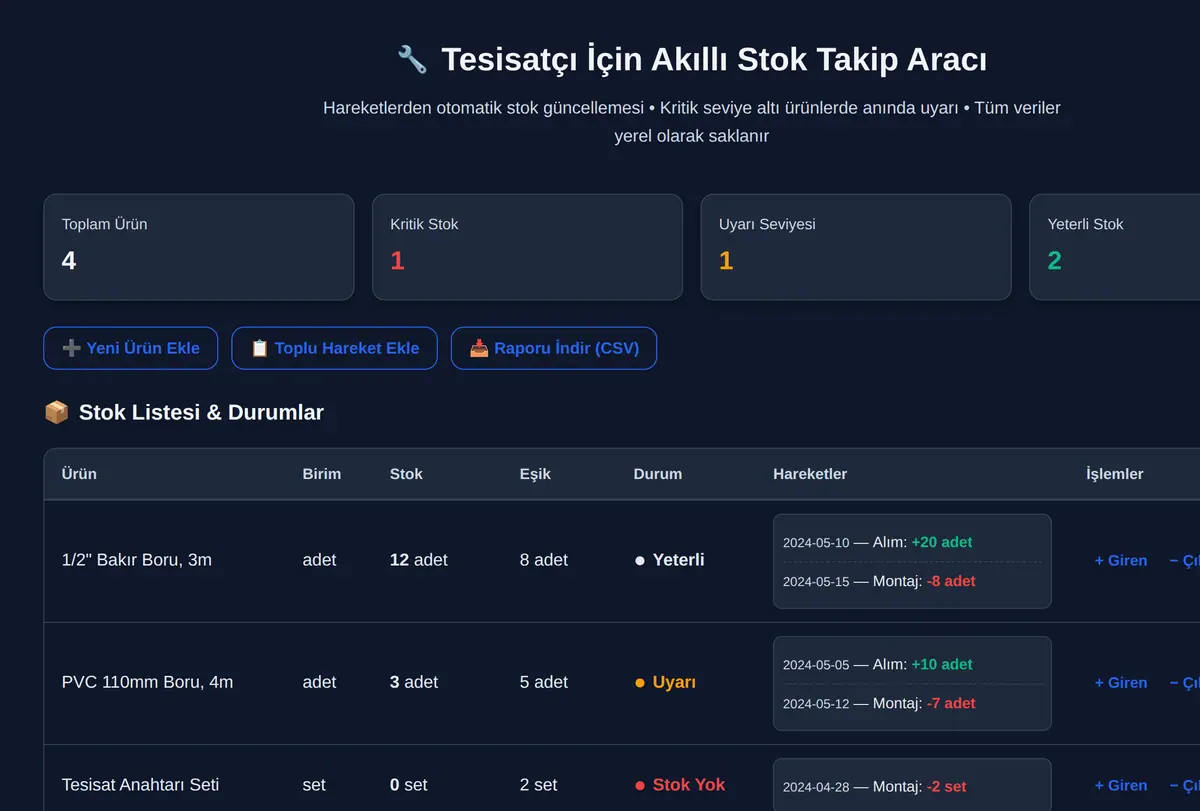Click the 2024-05-10 Alım +20 adet entry
1200x811 pixels.
point(878,542)
